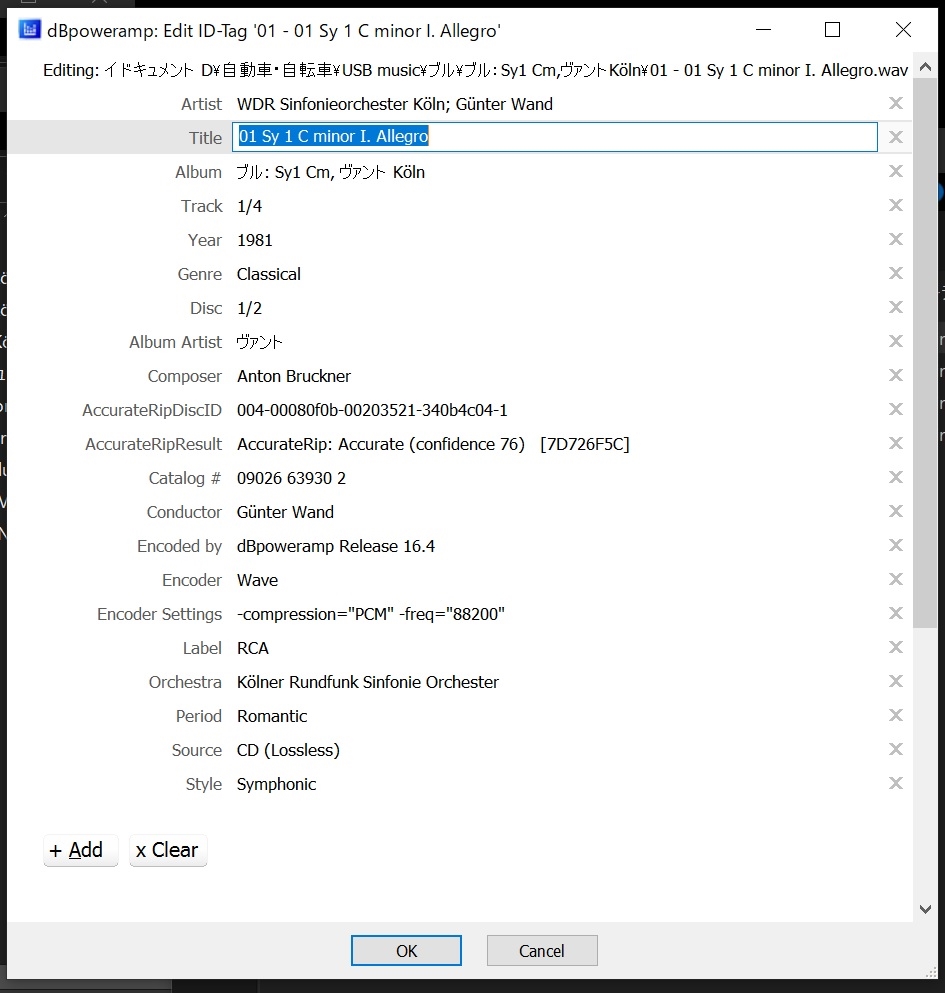Click the window's bottom-right grip corner
Image resolution: width=945 pixels, height=993 pixels.
tap(931, 972)
